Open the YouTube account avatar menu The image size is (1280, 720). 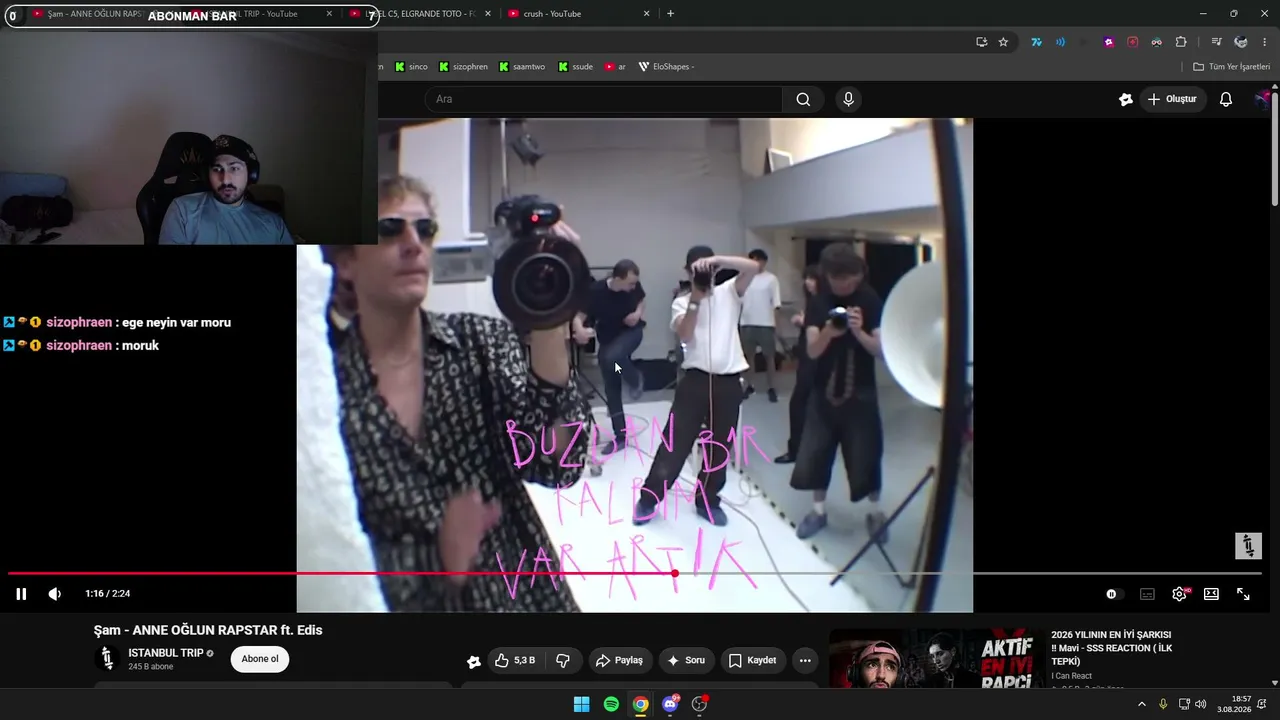click(1264, 99)
